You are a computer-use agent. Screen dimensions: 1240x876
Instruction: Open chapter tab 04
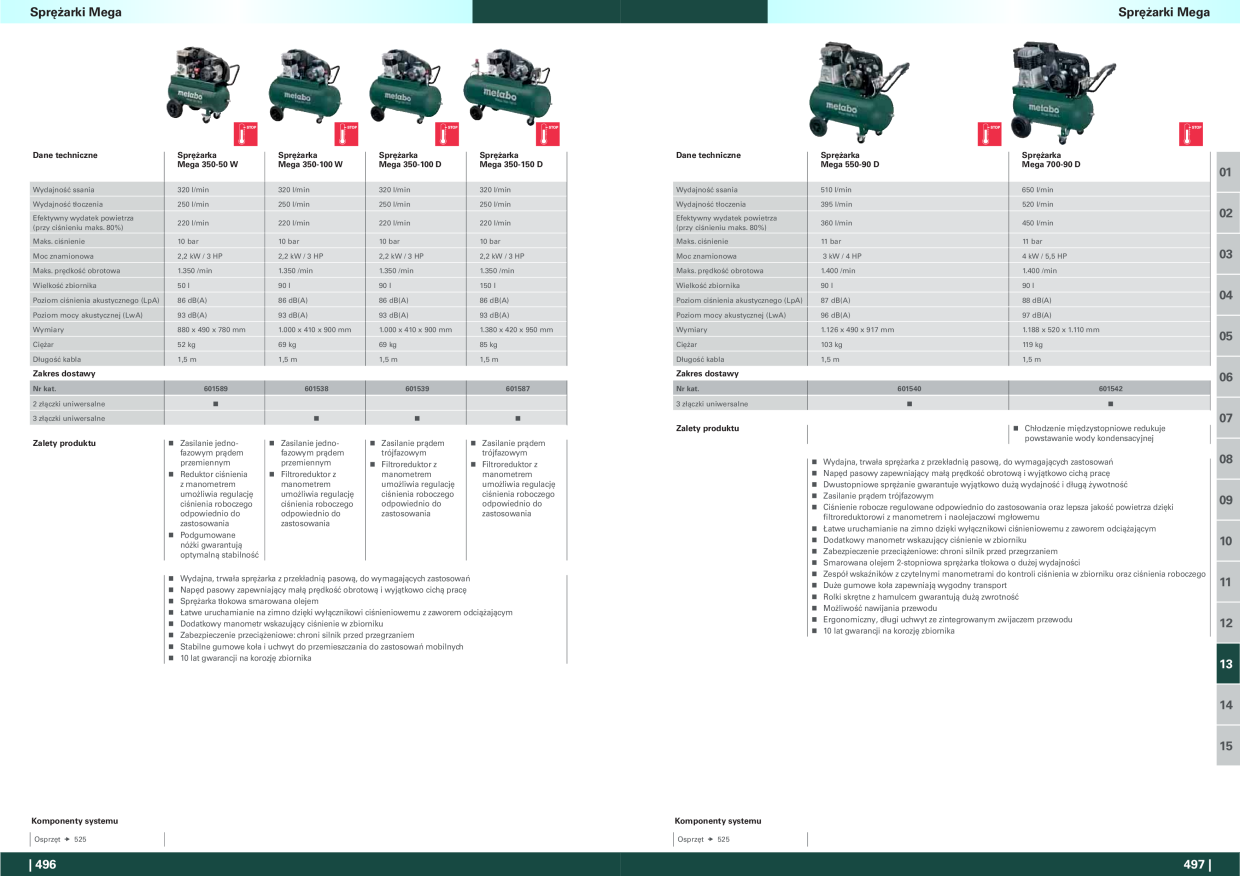click(x=1227, y=295)
